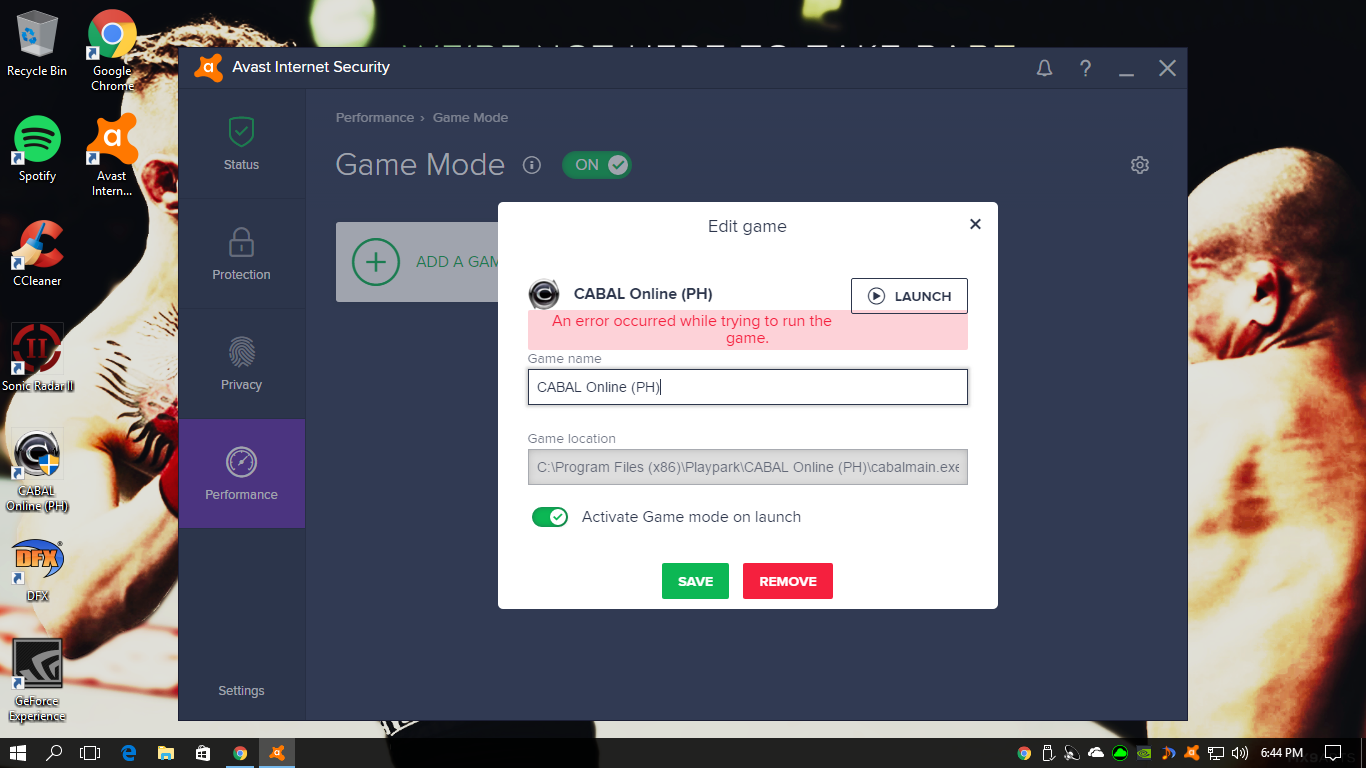Launch Microsoft Edge from the taskbar
The height and width of the screenshot is (768, 1366).
point(129,753)
